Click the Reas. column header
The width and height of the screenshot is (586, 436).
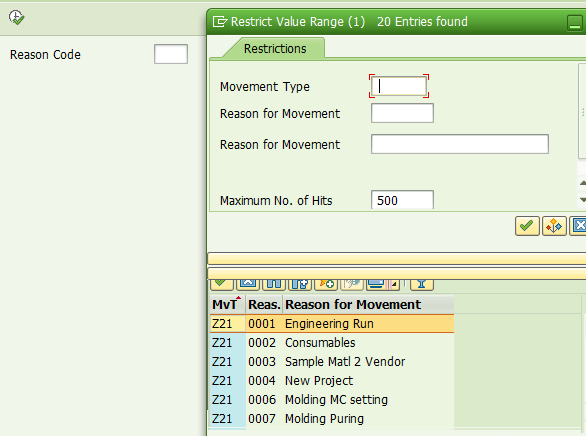264,304
